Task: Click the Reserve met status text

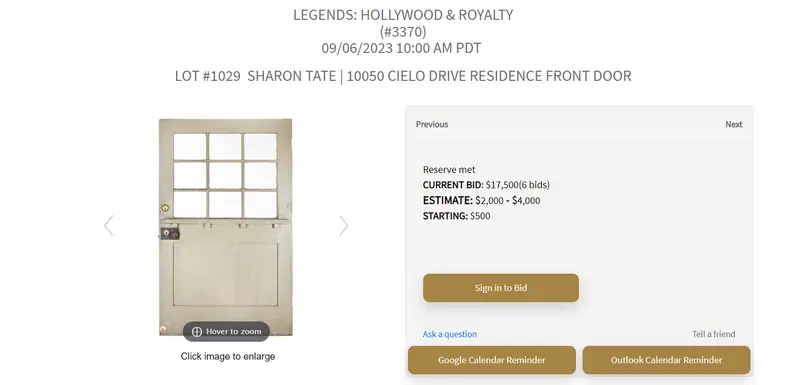Action: 449,170
